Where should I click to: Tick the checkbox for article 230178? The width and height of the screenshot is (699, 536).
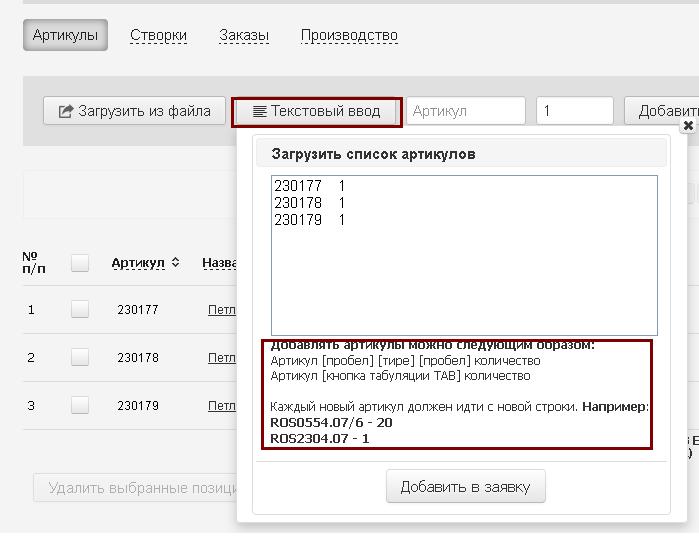tap(80, 358)
